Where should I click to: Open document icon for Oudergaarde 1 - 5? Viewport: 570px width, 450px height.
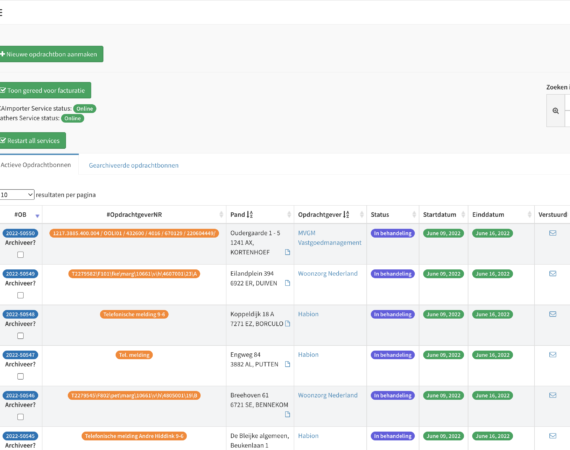point(287,252)
